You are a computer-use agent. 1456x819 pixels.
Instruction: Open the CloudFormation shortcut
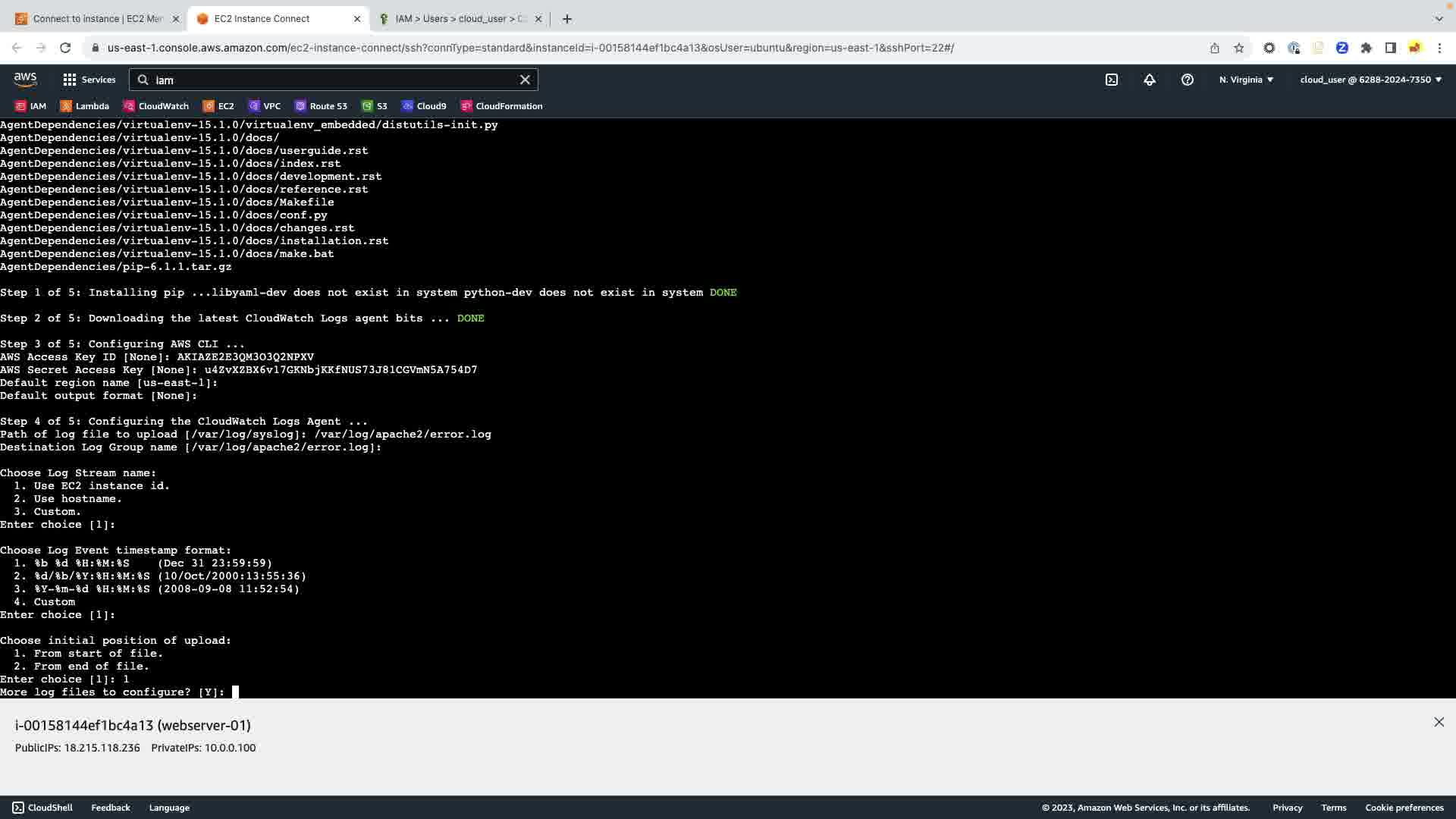click(x=501, y=106)
